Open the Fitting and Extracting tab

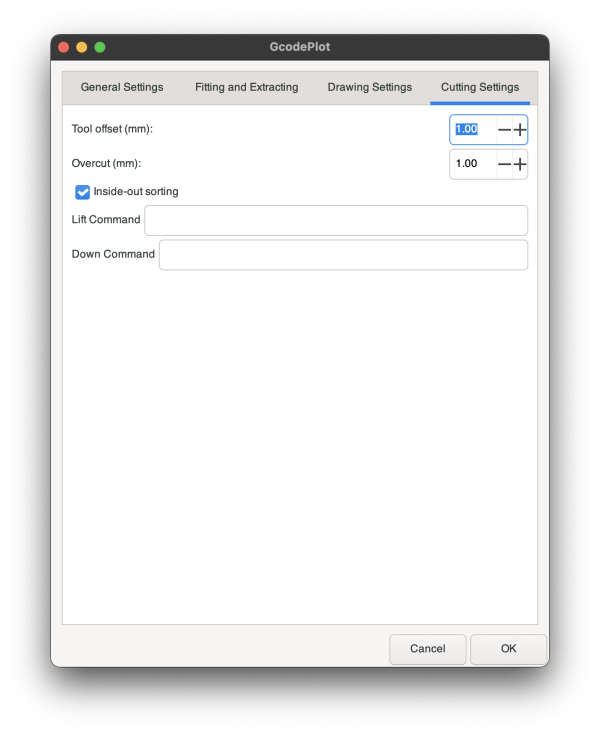point(246,87)
